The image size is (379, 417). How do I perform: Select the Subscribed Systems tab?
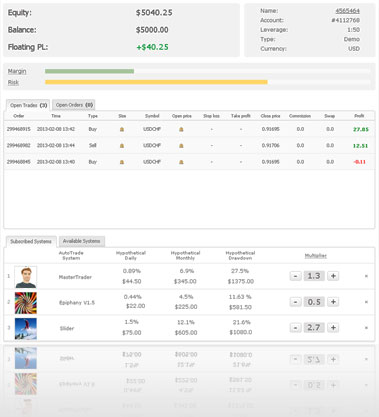coord(31,241)
